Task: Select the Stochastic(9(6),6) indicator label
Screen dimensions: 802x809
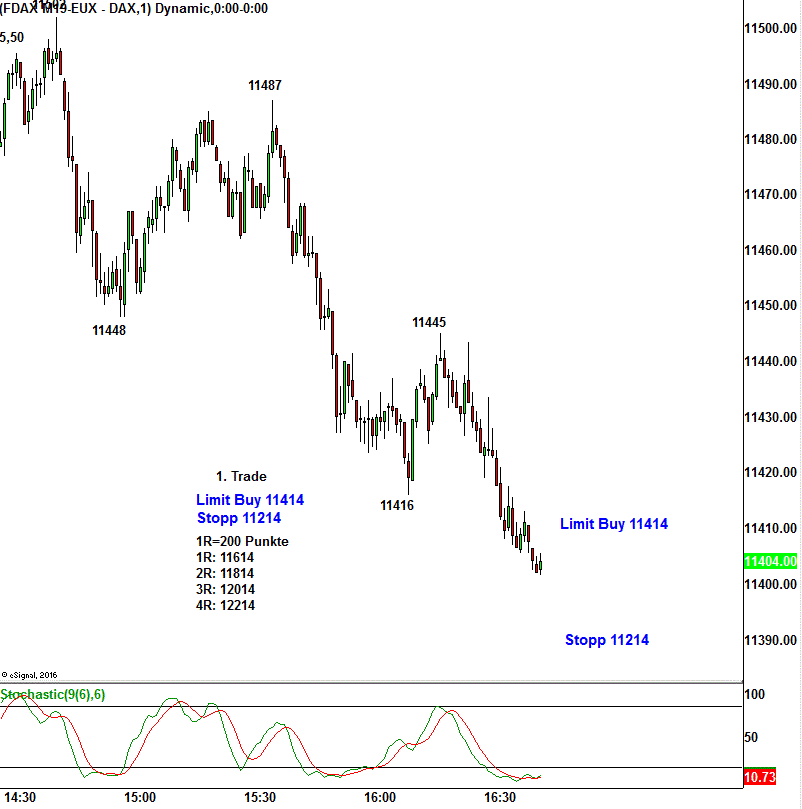Action: [52, 694]
